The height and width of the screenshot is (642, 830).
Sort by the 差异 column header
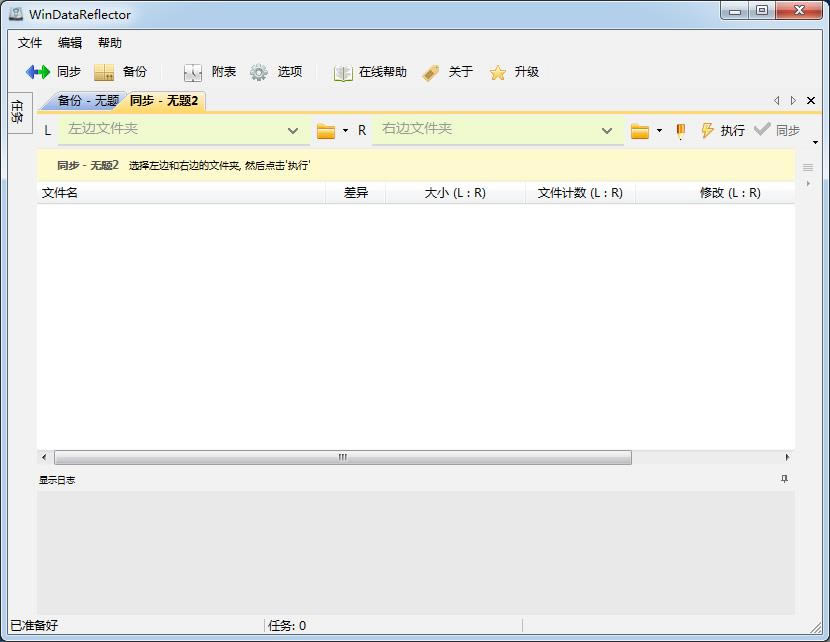(x=356, y=193)
